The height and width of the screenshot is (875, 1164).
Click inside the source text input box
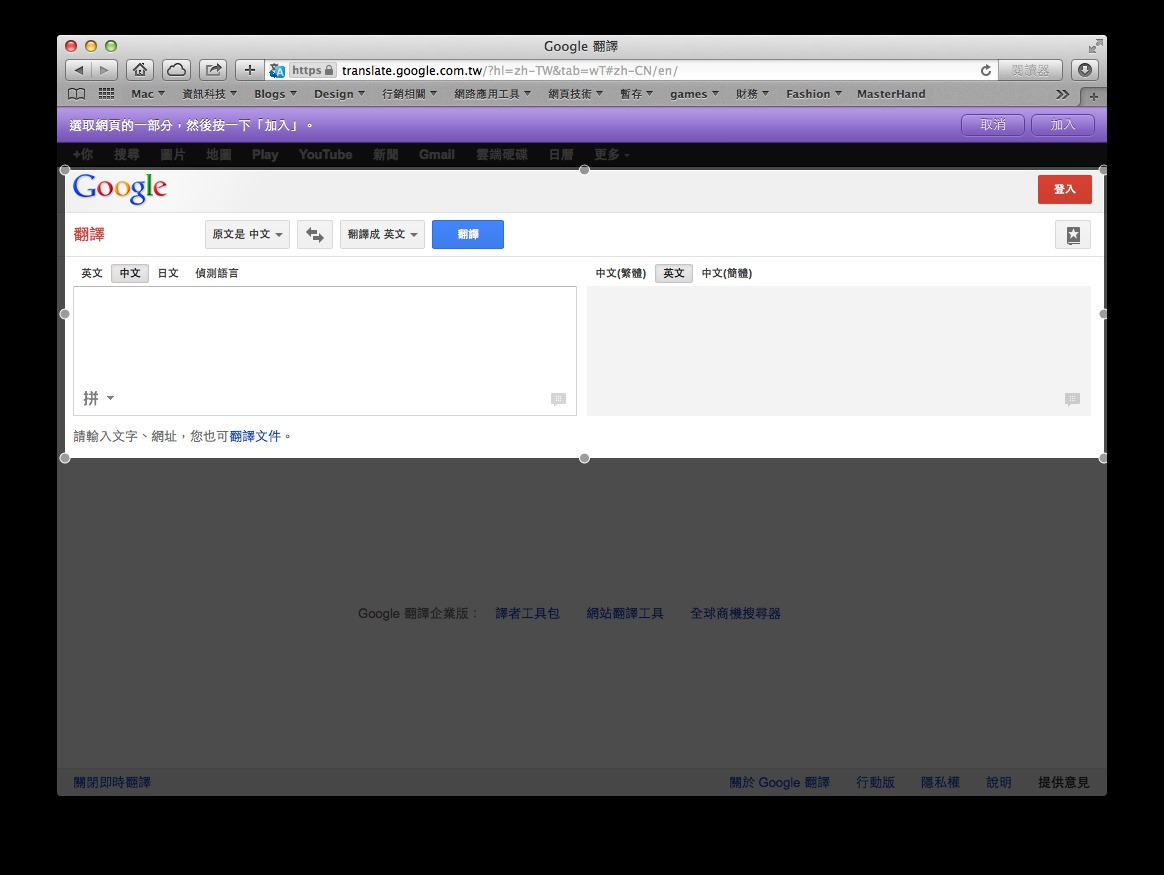325,351
